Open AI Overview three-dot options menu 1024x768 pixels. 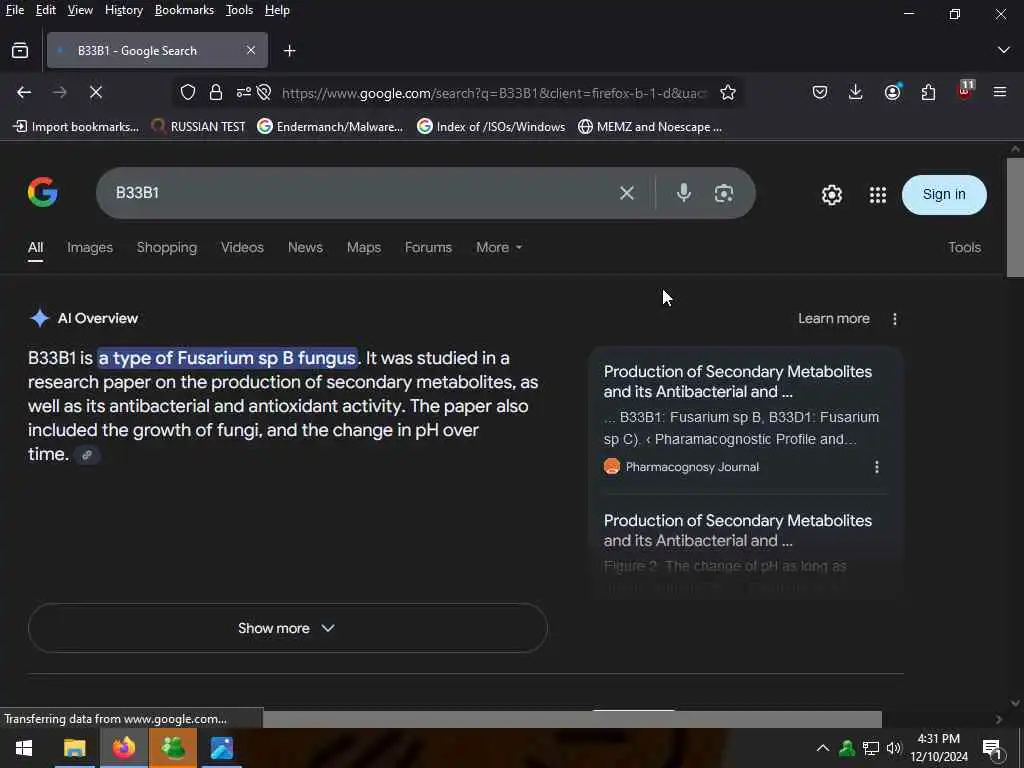(894, 319)
